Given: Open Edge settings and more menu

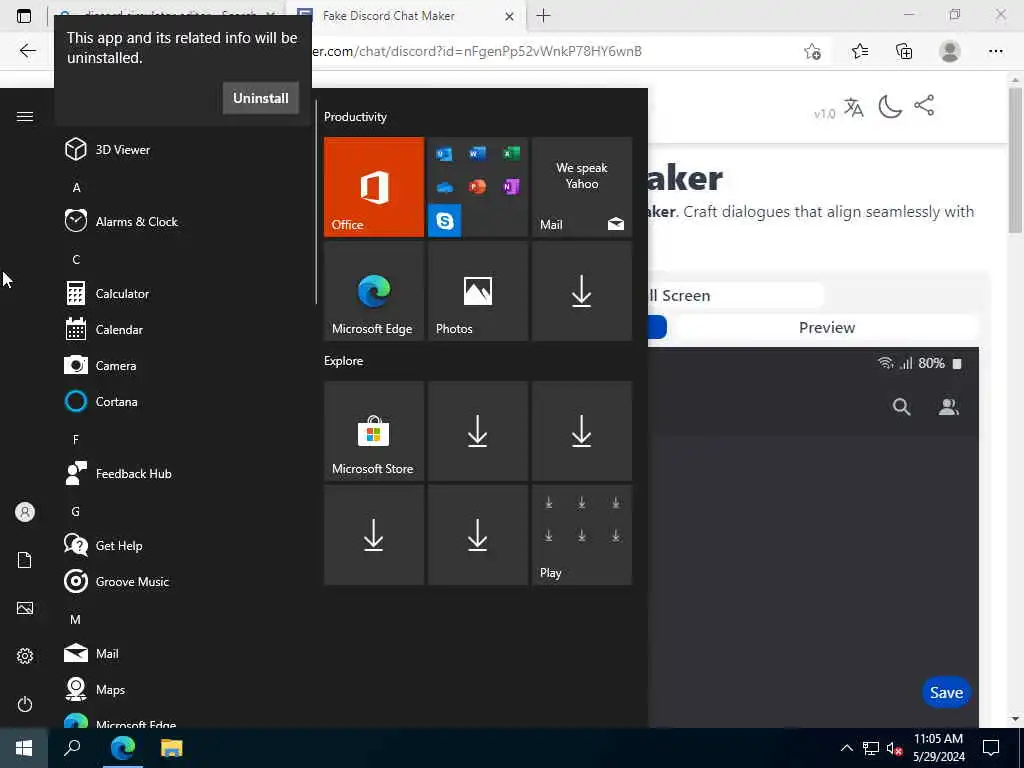Looking at the screenshot, I should (x=995, y=51).
